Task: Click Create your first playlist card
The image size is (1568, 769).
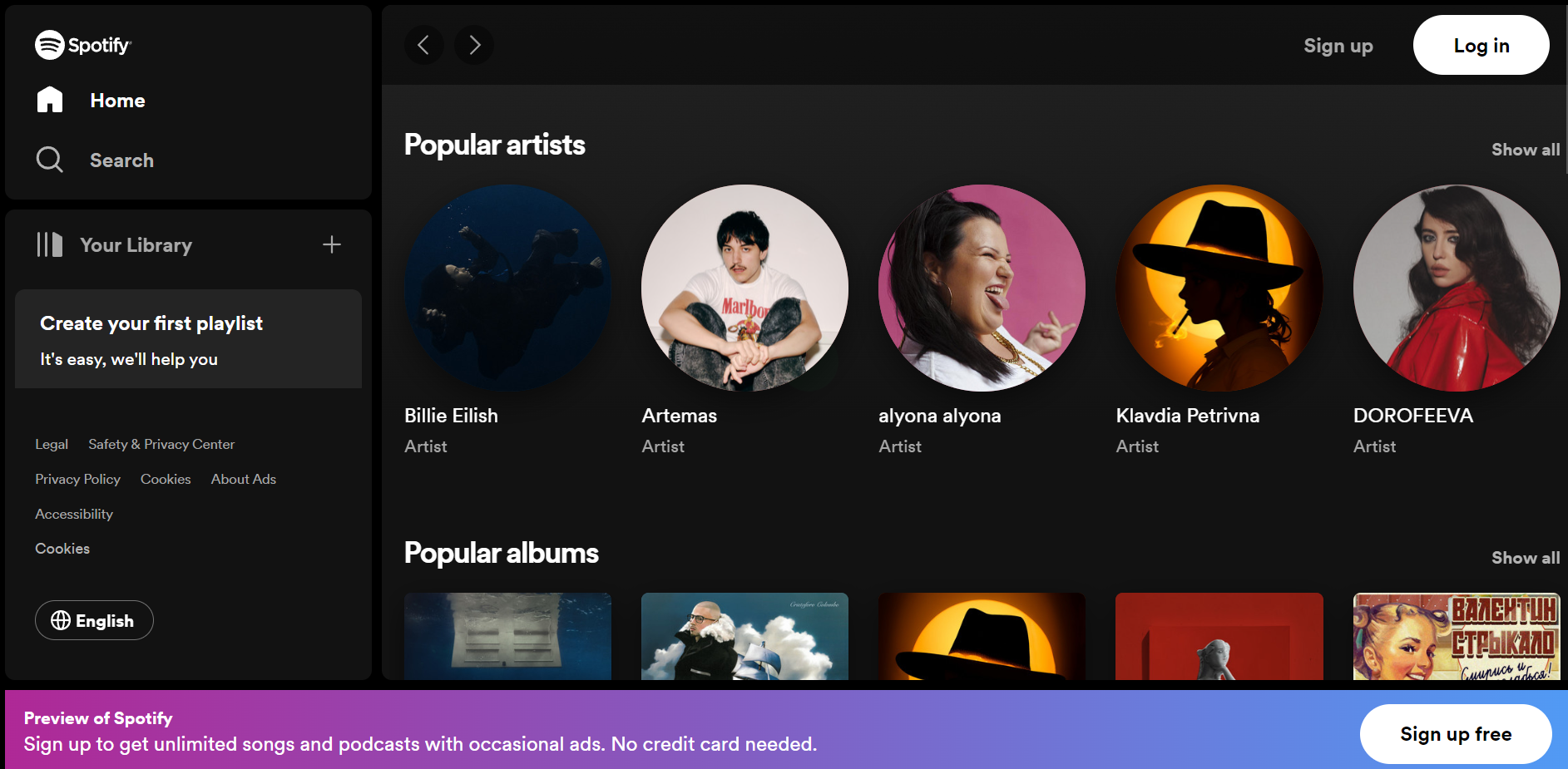Action: pos(188,339)
